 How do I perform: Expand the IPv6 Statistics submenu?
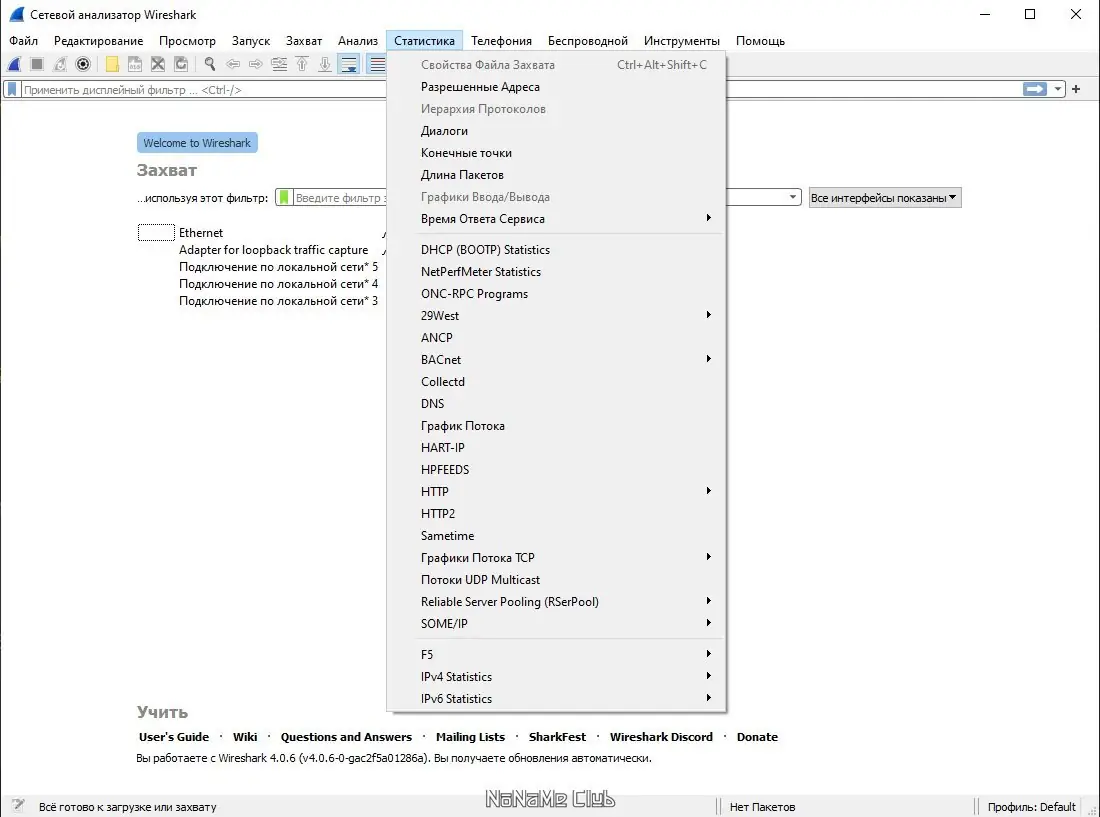coord(556,698)
